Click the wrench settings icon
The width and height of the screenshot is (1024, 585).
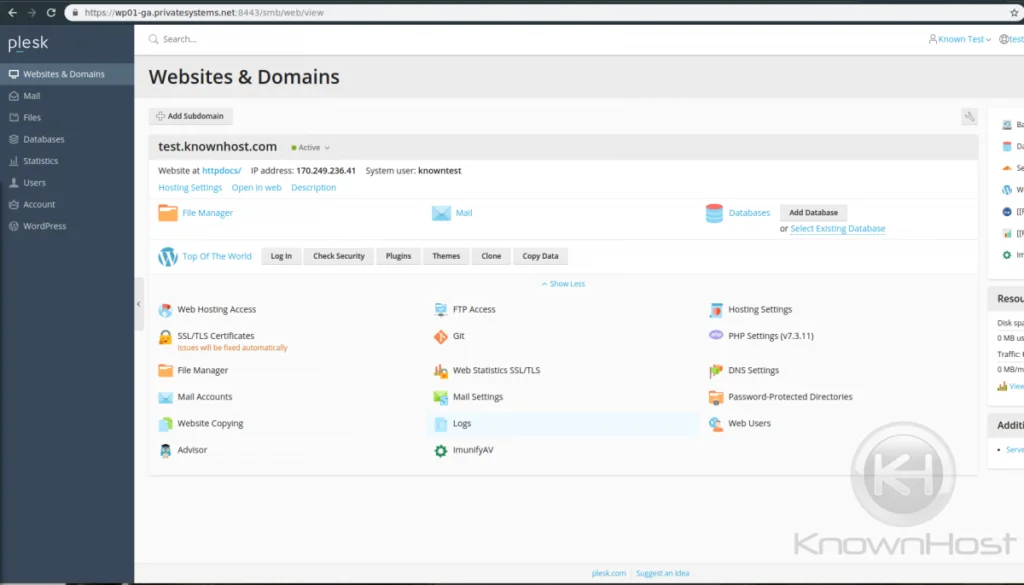(969, 117)
